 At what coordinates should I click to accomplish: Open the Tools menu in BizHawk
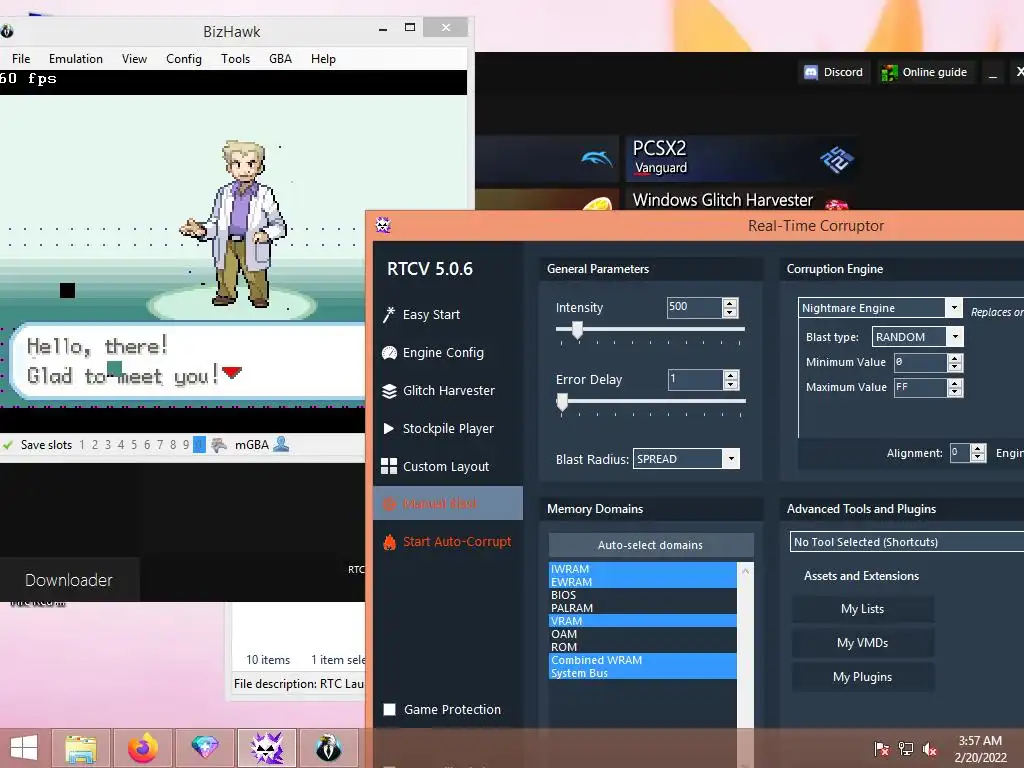point(235,59)
